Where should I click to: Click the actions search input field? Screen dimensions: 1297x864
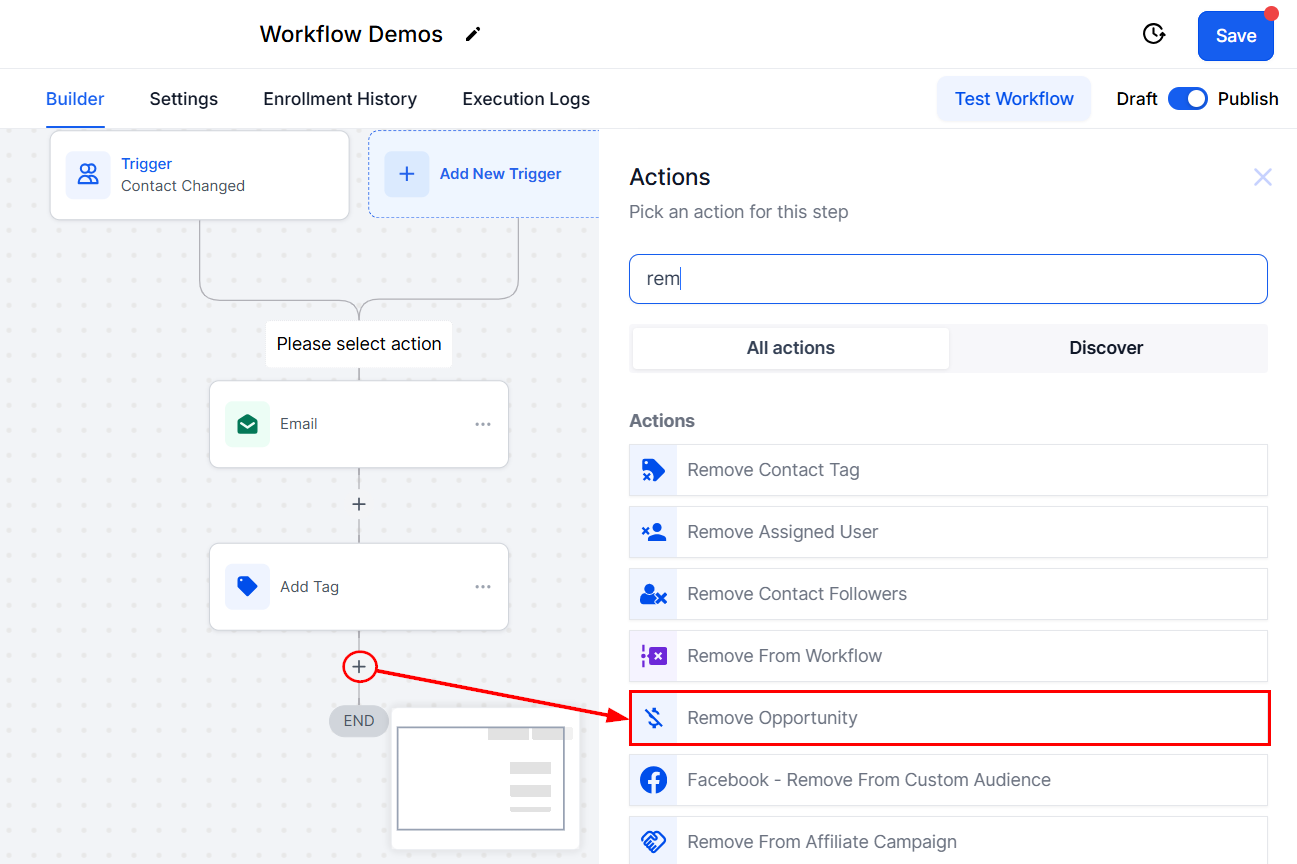coord(948,279)
